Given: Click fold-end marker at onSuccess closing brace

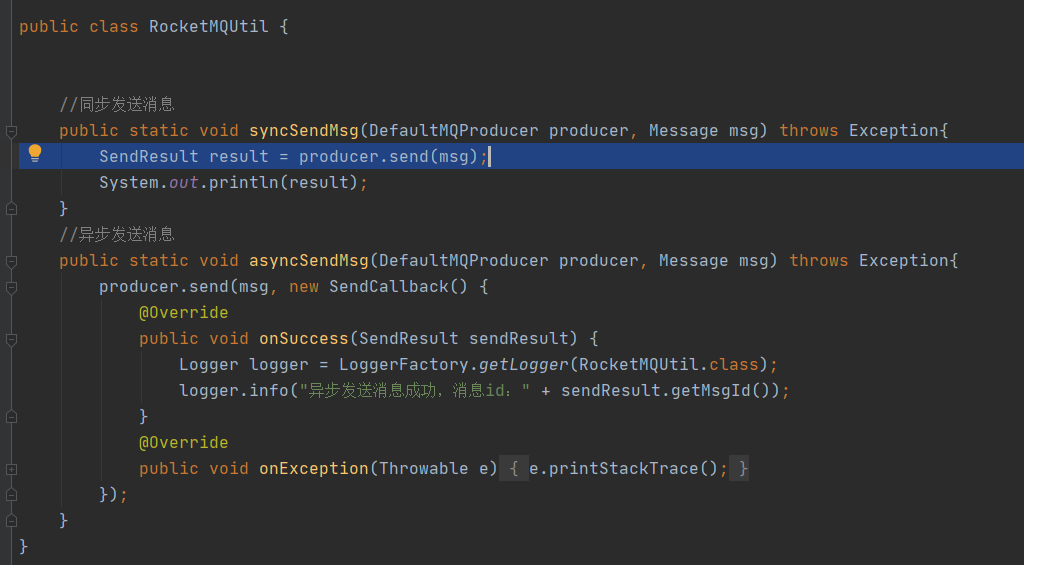Looking at the screenshot, I should [11, 417].
